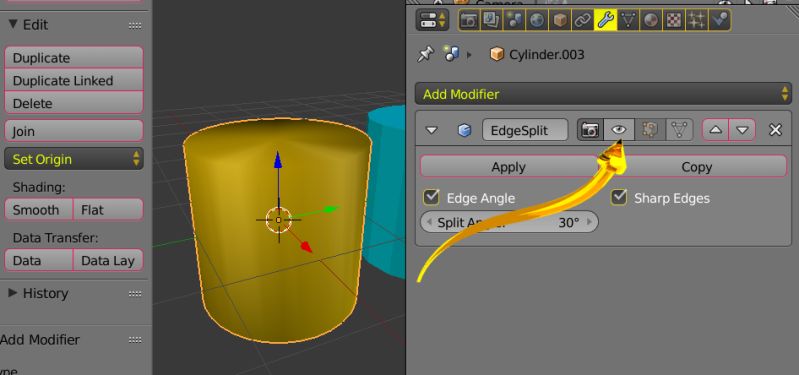Click the Data Lay transfer button
Viewport: 799px width, 375px height.
click(x=109, y=260)
